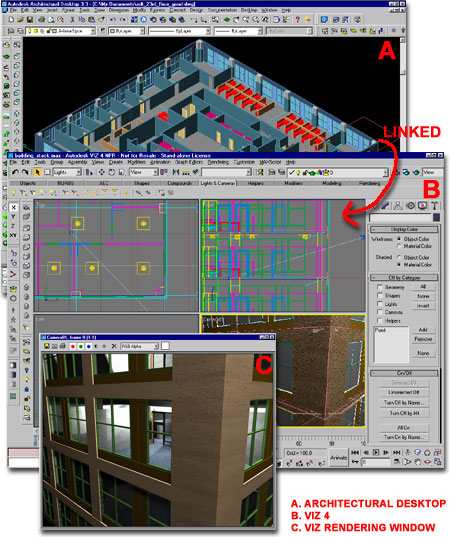This screenshot has height=537, width=450.
Task: Select the Select Object arrow tool
Action: point(38,172)
